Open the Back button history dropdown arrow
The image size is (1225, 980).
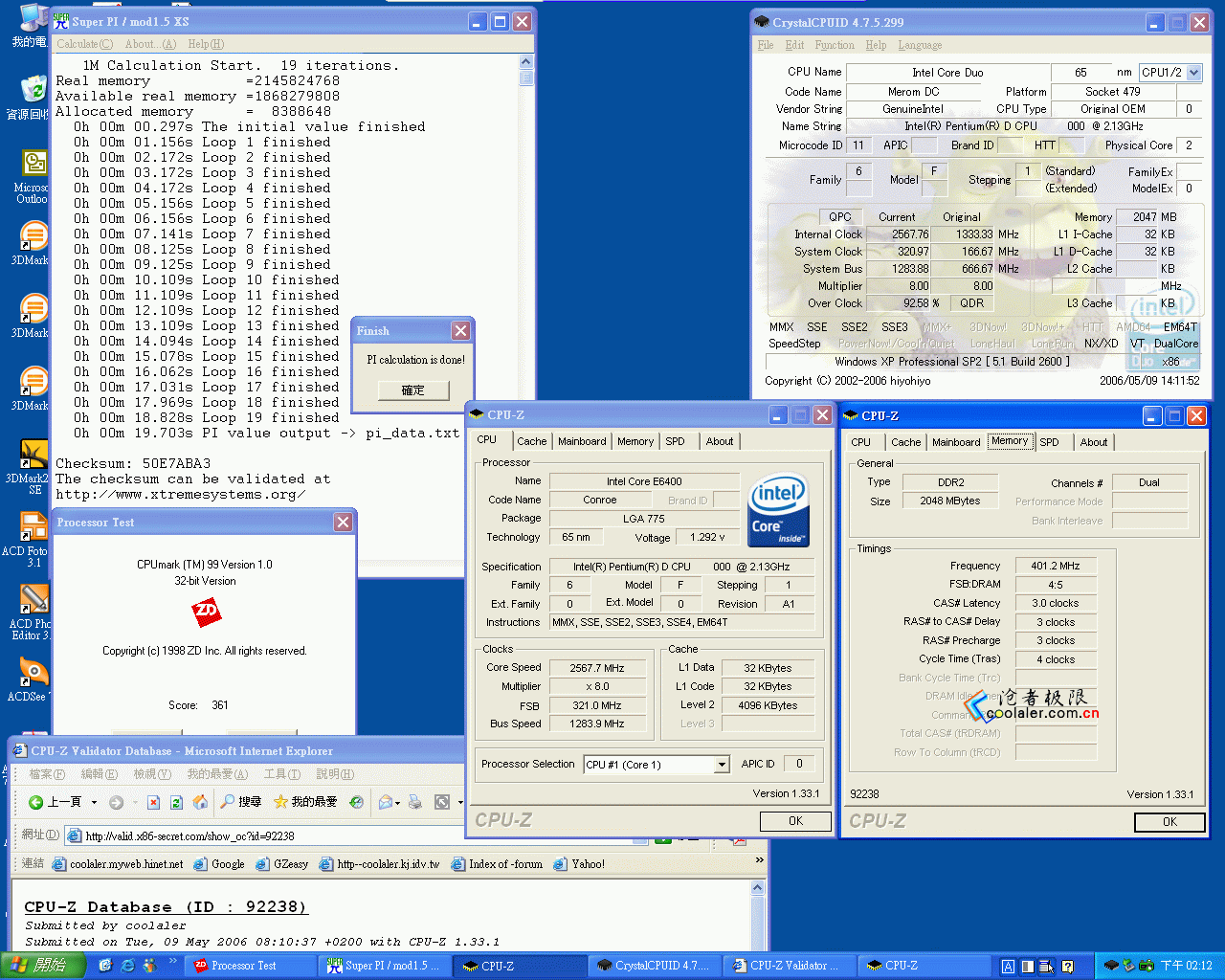[94, 802]
